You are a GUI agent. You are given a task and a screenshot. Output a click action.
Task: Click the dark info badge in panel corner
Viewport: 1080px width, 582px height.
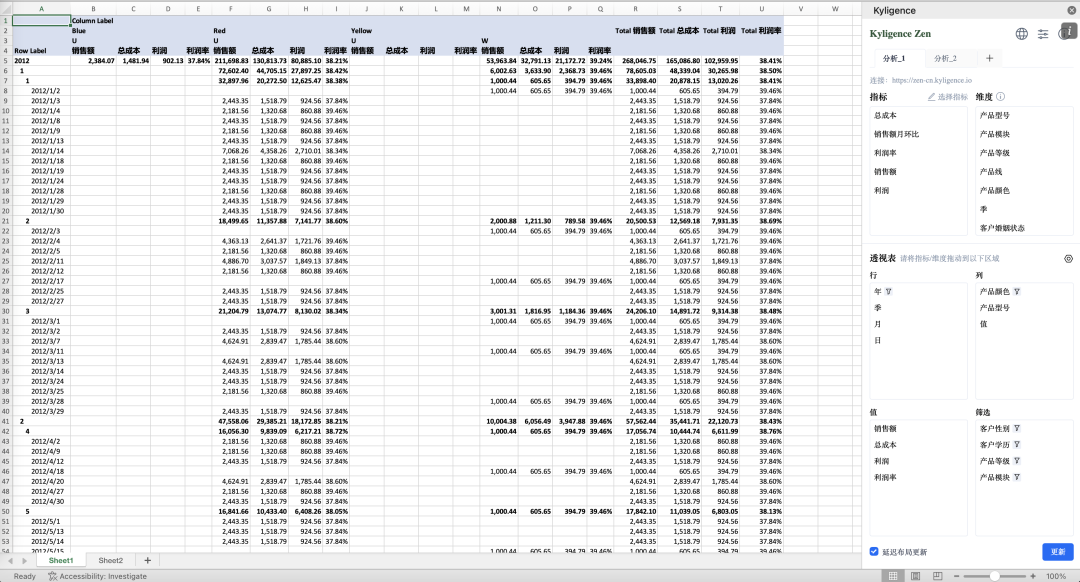tap(1068, 31)
